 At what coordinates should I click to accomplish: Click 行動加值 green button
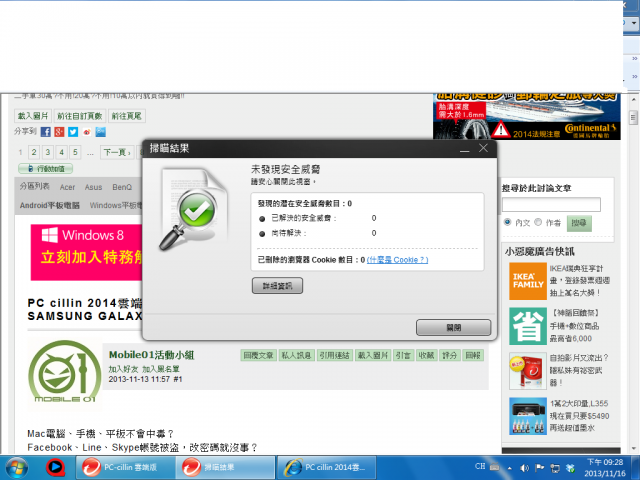[46, 169]
